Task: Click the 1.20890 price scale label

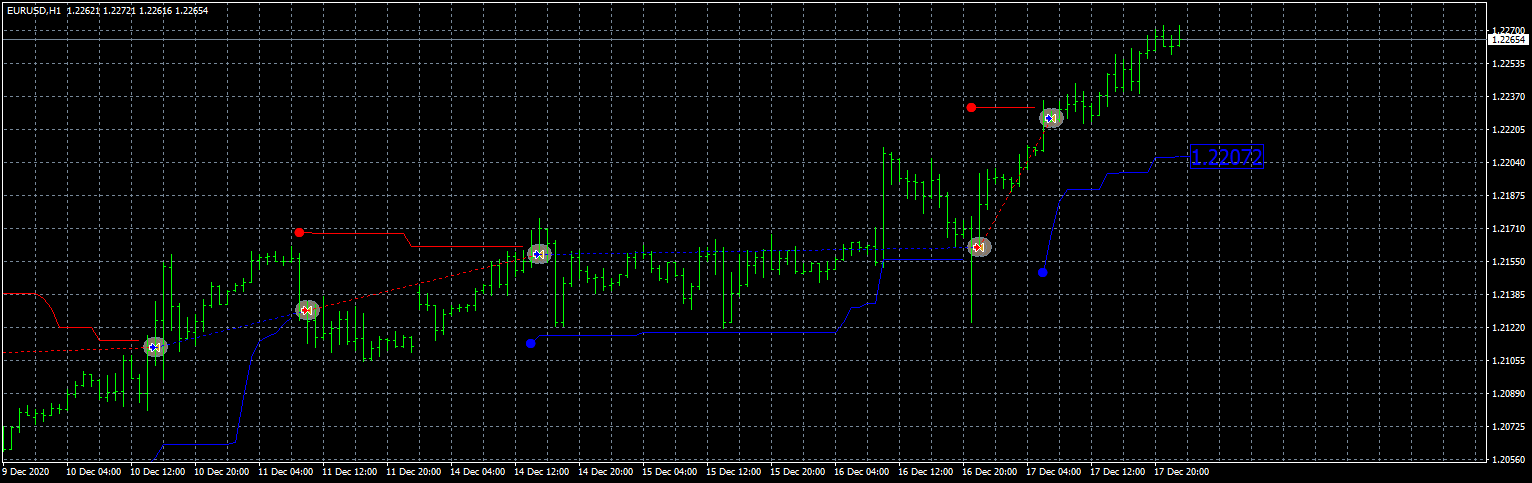Action: click(1507, 393)
